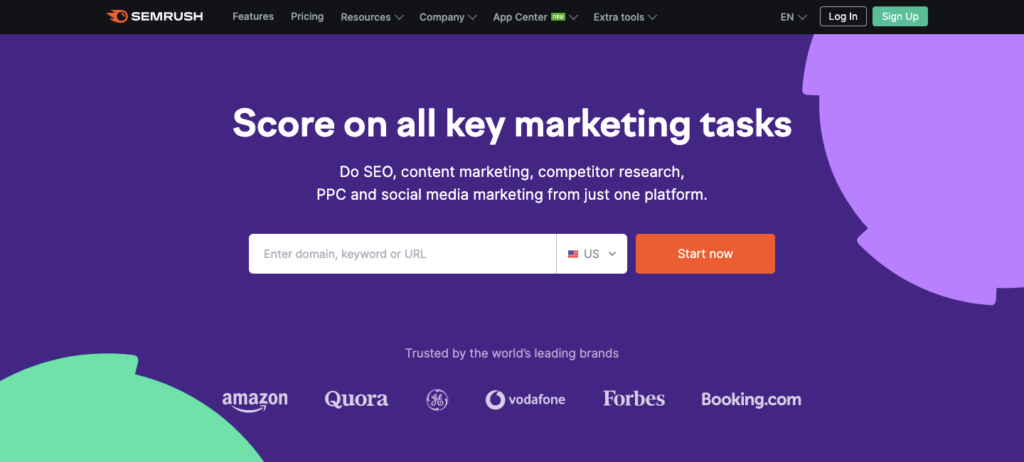1024x462 pixels.
Task: Click the Vodafone brand logo
Action: (x=525, y=400)
